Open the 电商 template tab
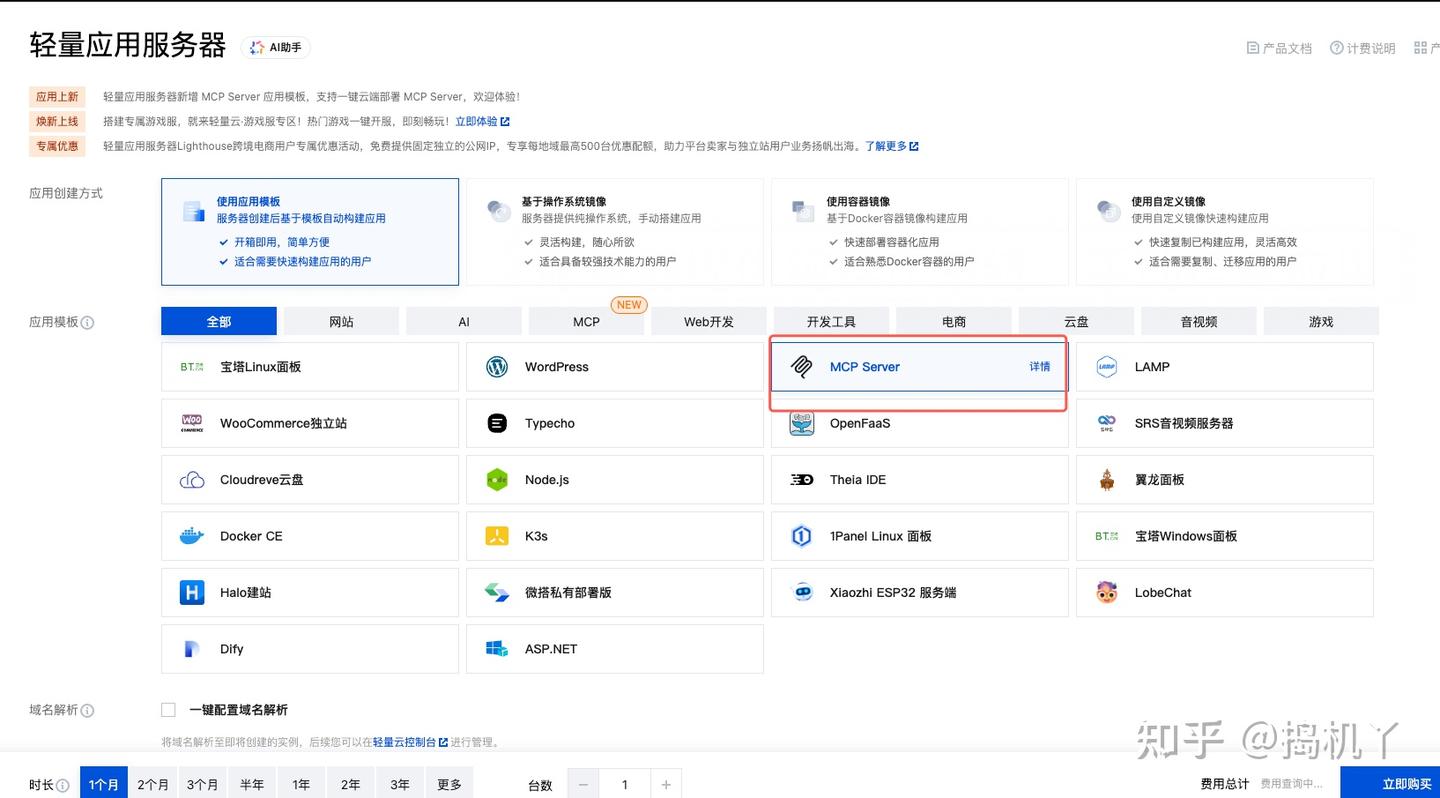The width and height of the screenshot is (1440, 798). 954,321
